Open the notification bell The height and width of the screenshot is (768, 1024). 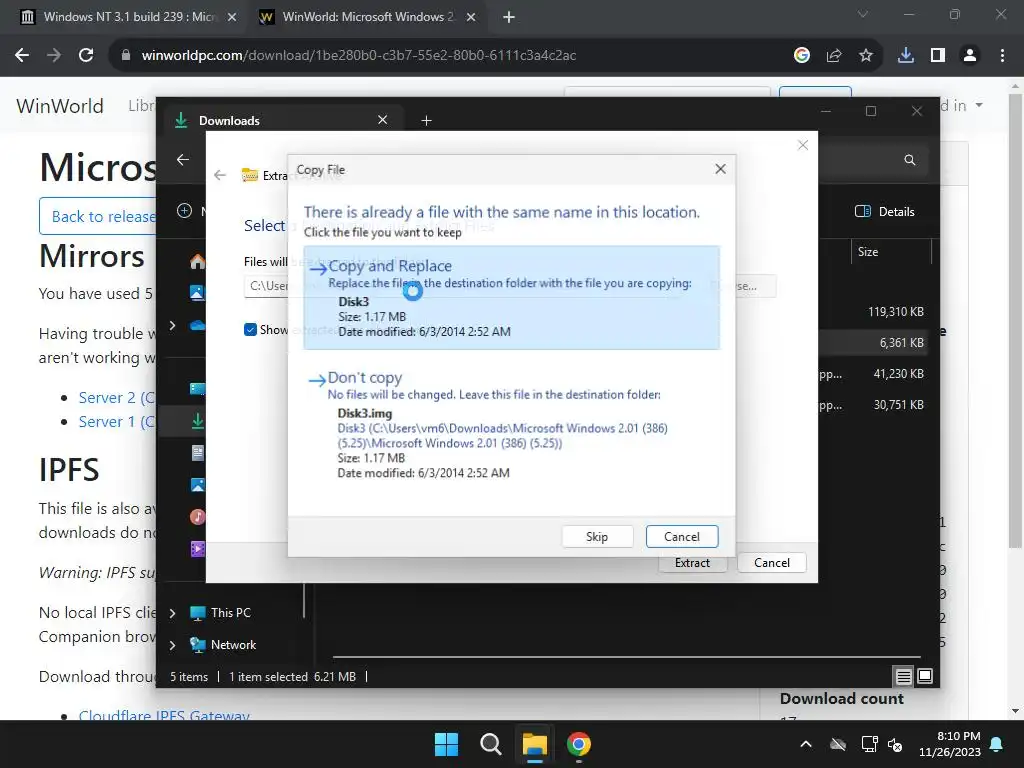[997, 744]
